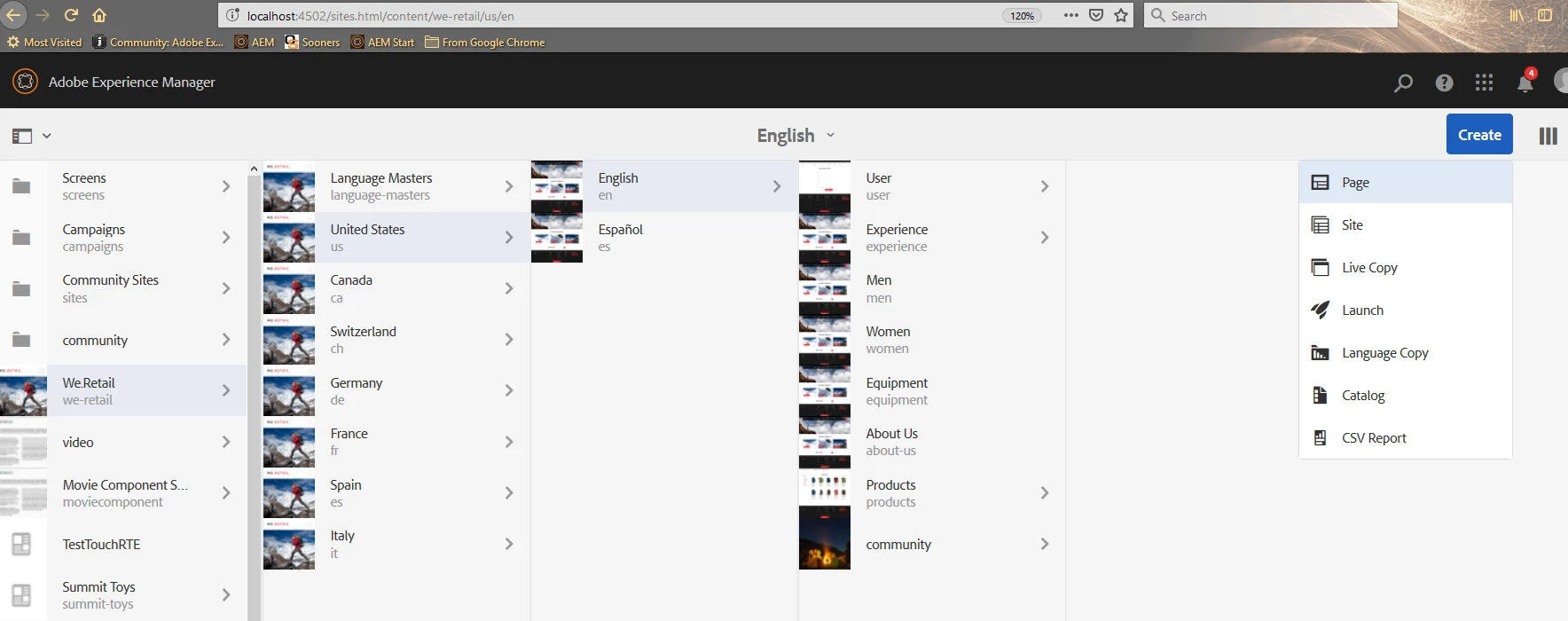Click the browser back arrow

pos(13,15)
